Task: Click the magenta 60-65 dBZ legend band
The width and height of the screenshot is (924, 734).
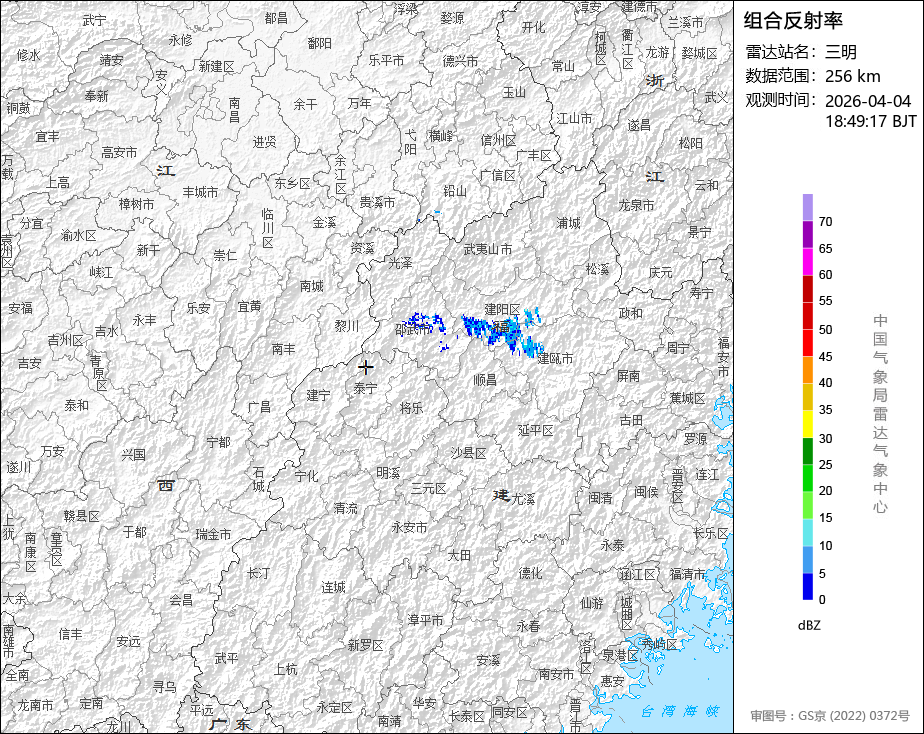Action: pos(808,262)
